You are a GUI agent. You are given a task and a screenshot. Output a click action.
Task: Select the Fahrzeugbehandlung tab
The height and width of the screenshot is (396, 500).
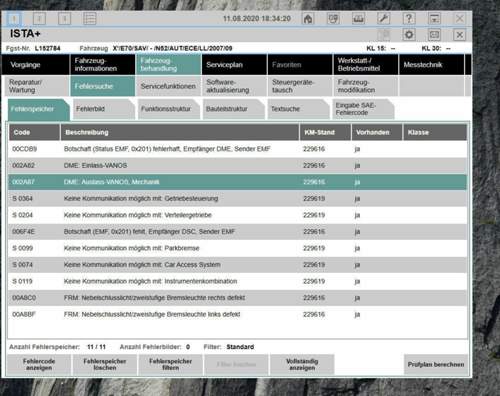click(x=168, y=64)
